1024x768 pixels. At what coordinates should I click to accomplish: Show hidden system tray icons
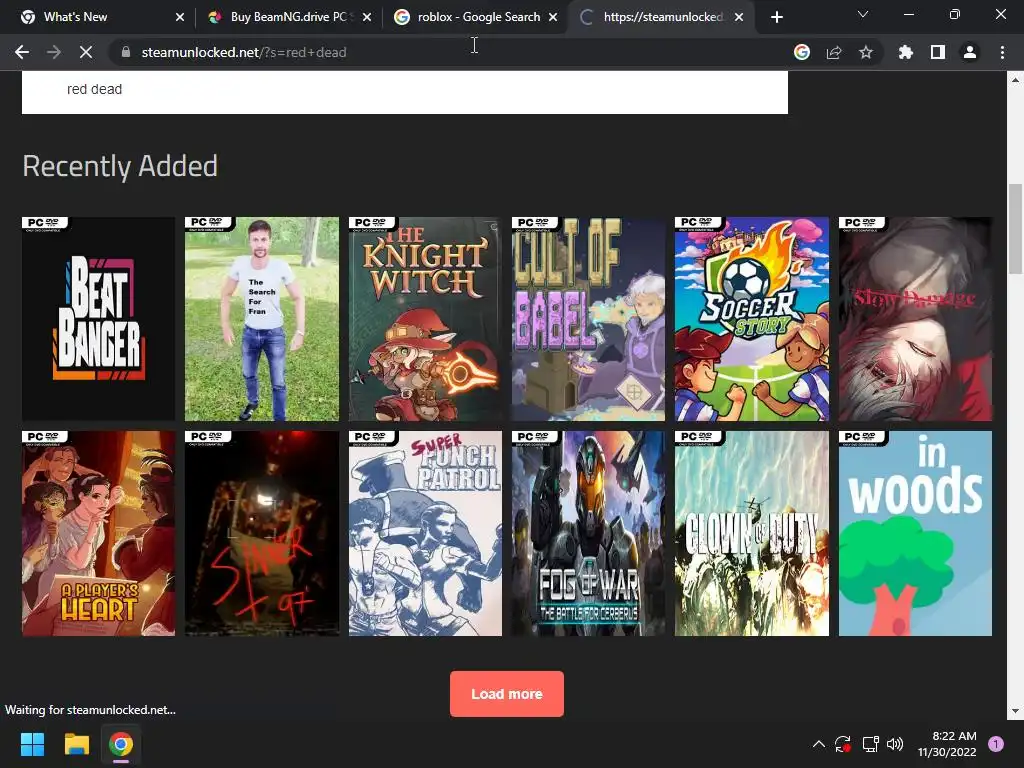818,744
